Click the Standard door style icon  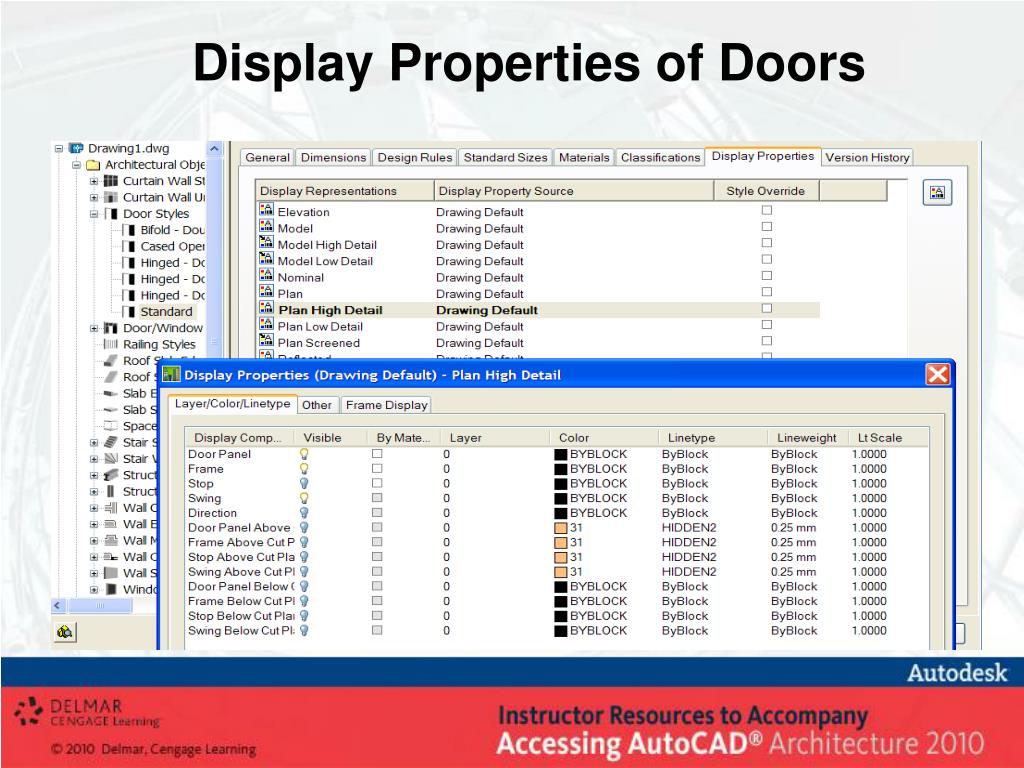pyautogui.click(x=129, y=312)
